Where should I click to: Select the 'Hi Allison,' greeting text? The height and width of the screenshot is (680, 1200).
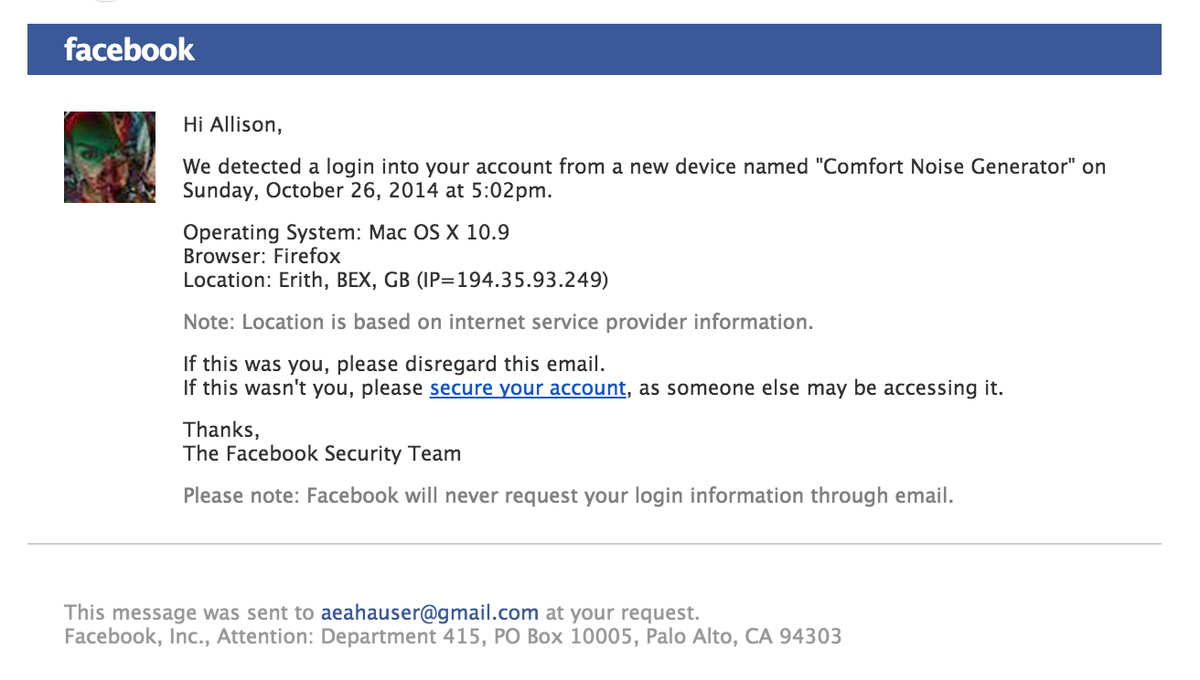(x=233, y=125)
